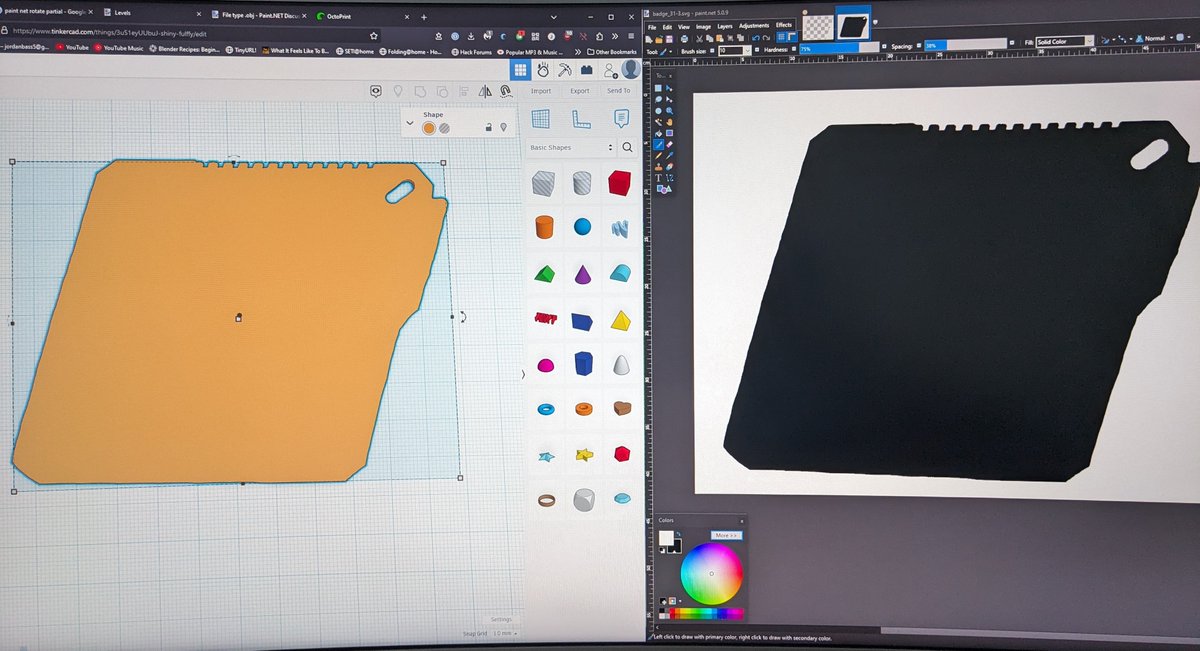This screenshot has width=1200, height=651.
Task: Click the paint.net Undo arrow
Action: [754, 37]
